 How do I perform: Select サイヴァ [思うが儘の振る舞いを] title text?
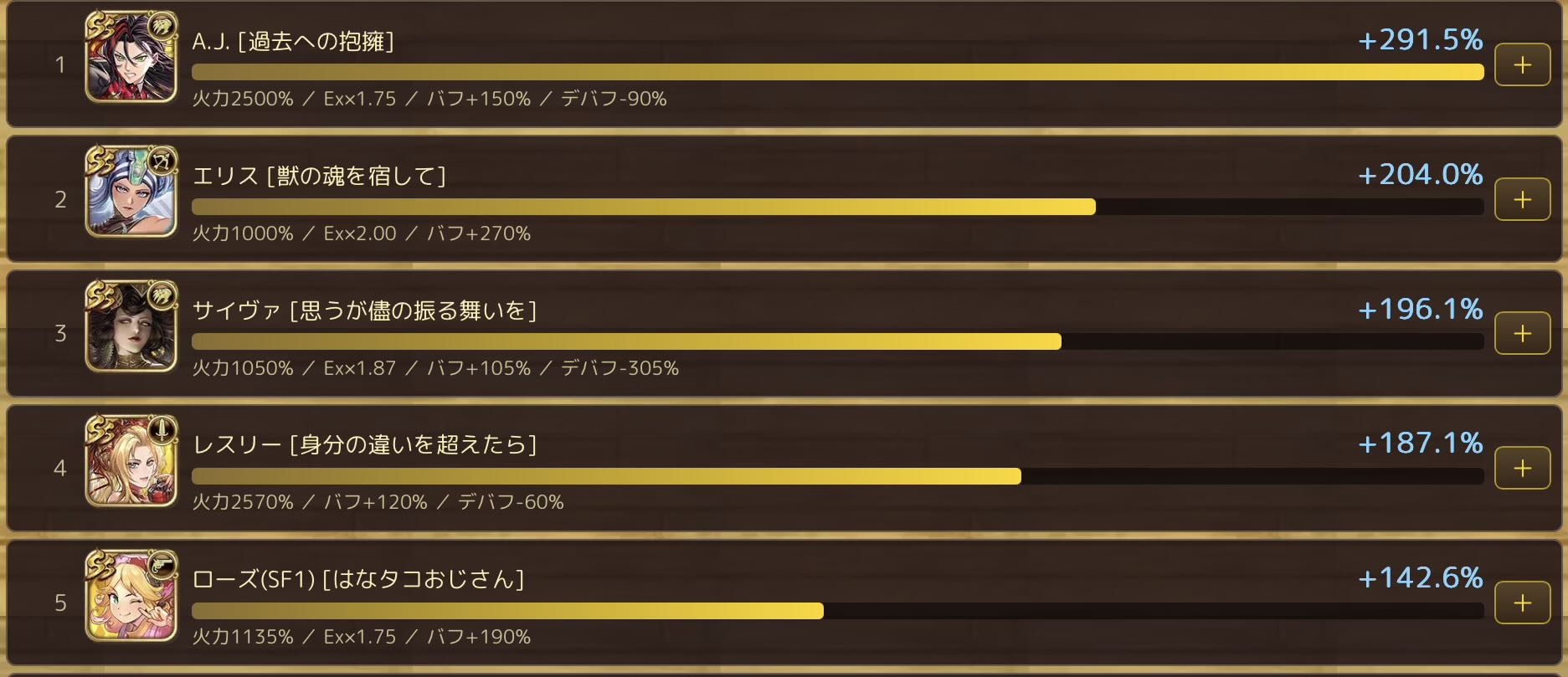(x=364, y=310)
